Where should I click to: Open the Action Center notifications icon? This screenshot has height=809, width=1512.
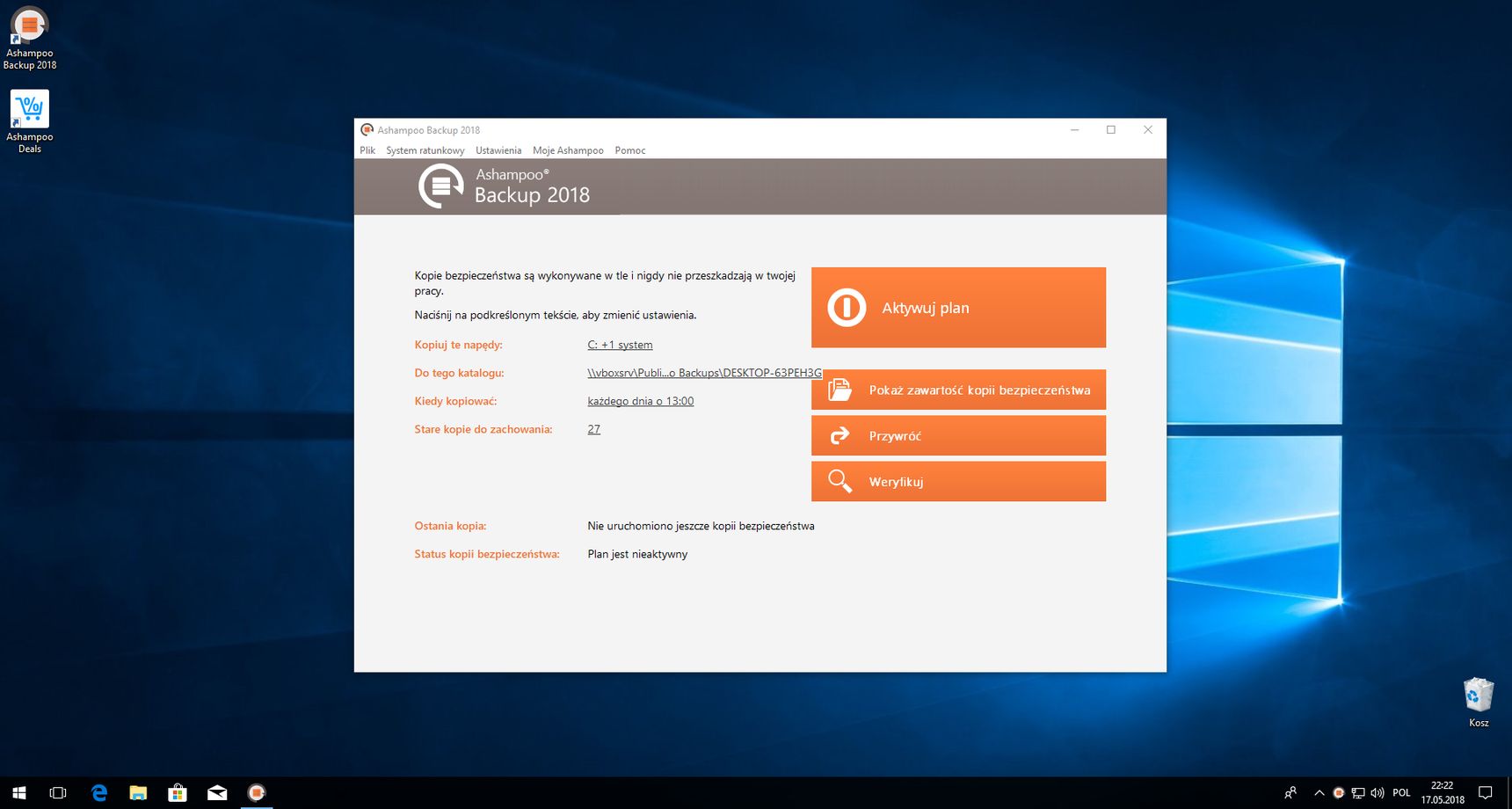coord(1486,792)
